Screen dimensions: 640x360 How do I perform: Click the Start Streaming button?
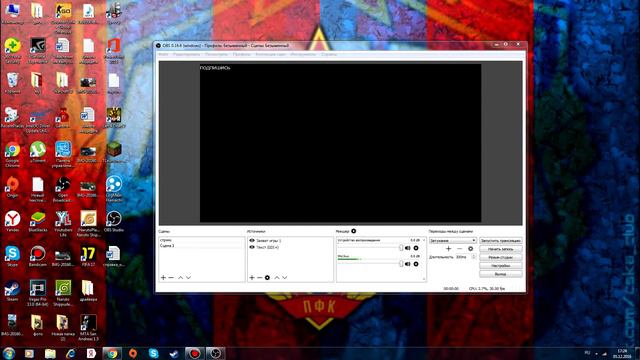click(501, 241)
